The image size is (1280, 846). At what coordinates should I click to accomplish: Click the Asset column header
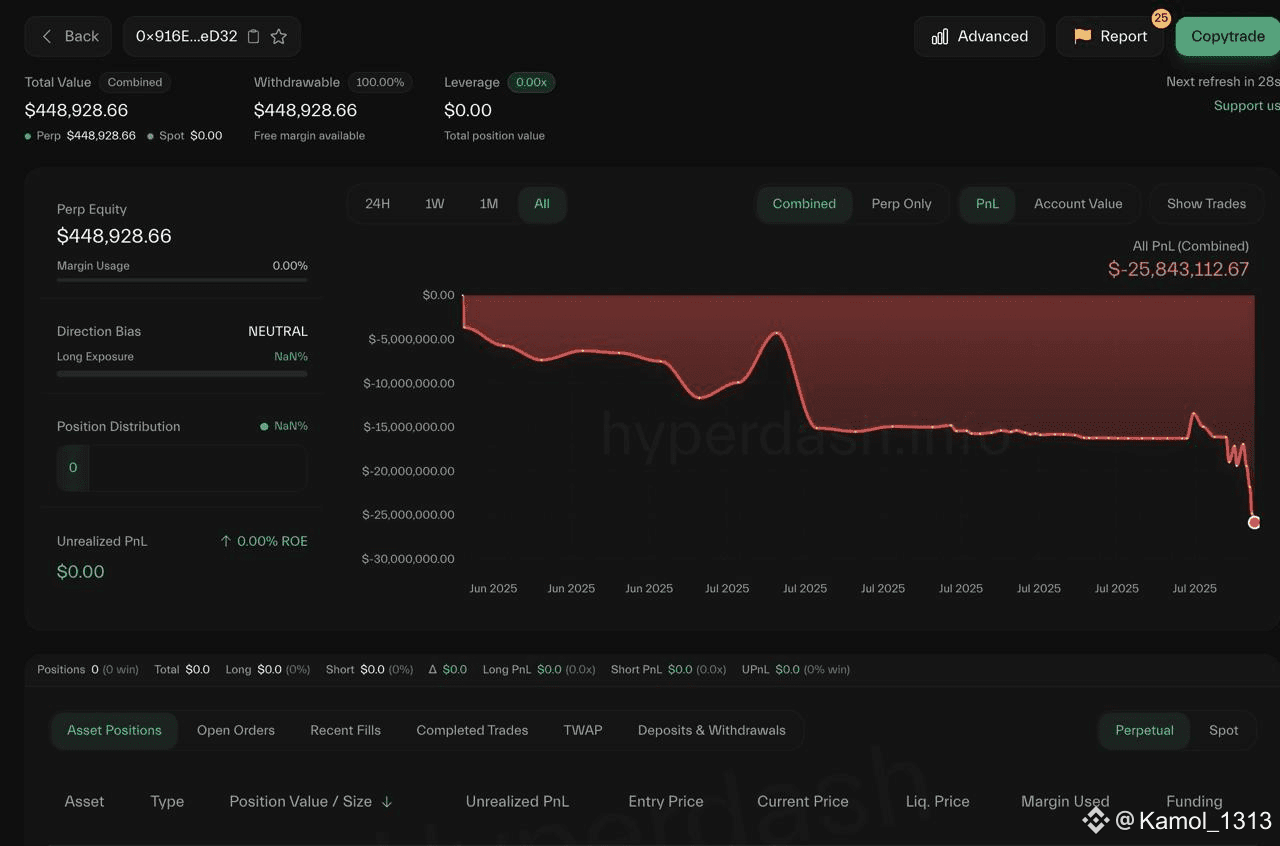pos(84,802)
